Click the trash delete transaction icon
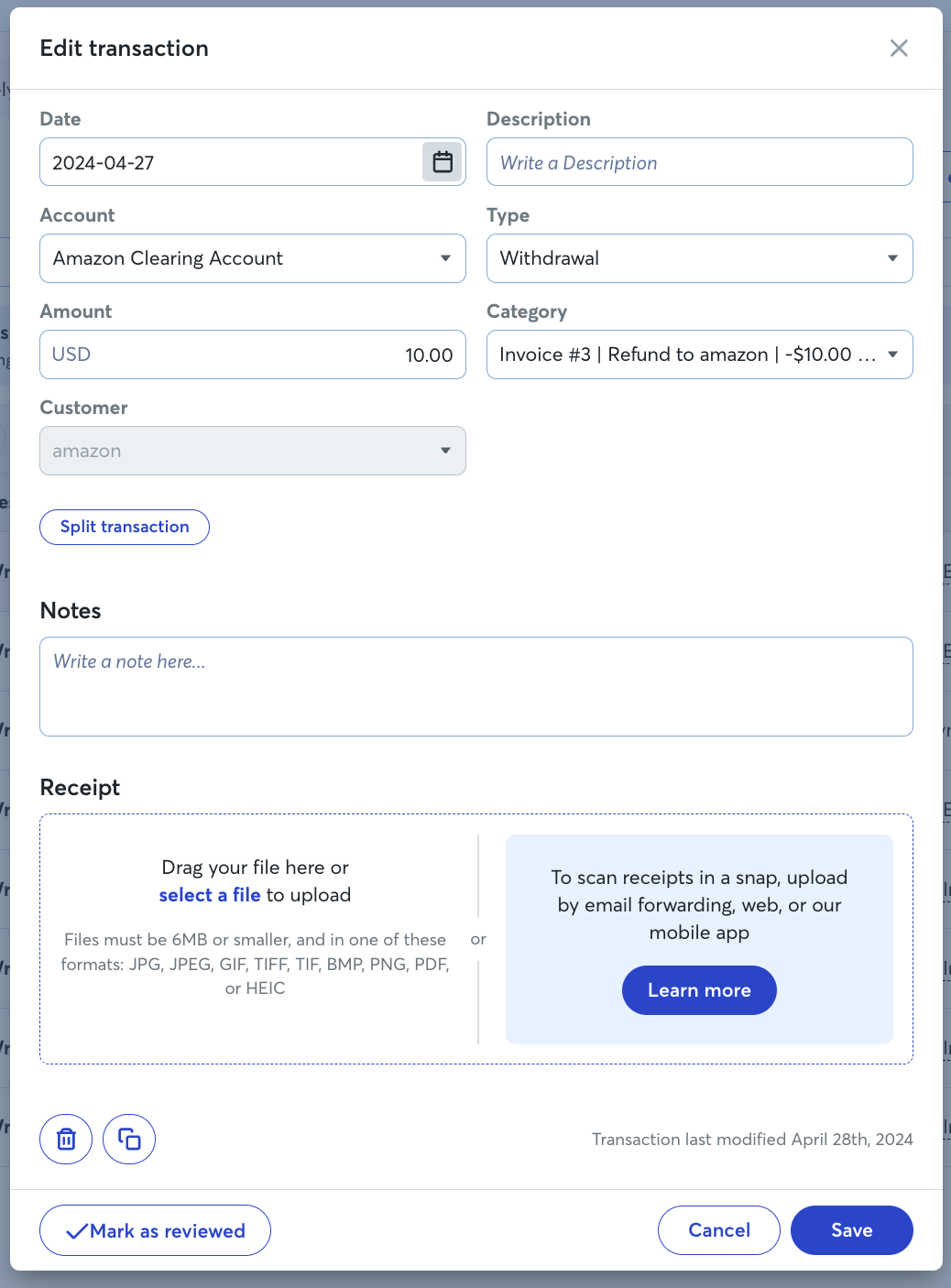This screenshot has width=951, height=1288. tap(66, 1140)
